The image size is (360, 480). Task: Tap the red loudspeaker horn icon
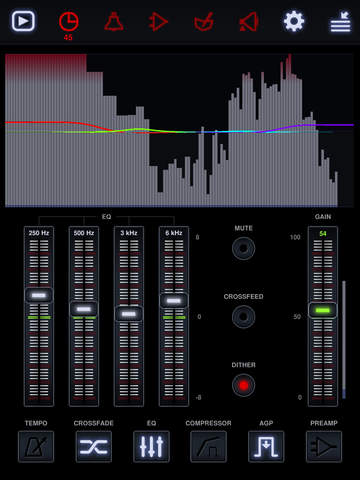click(x=249, y=22)
